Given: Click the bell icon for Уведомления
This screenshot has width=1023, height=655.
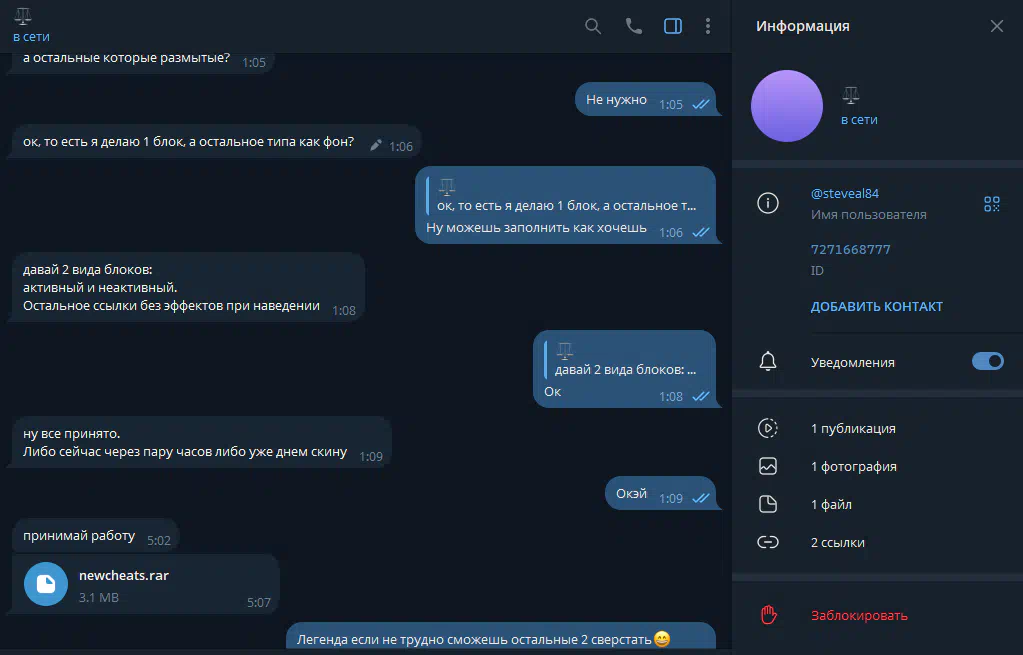Looking at the screenshot, I should pos(768,361).
